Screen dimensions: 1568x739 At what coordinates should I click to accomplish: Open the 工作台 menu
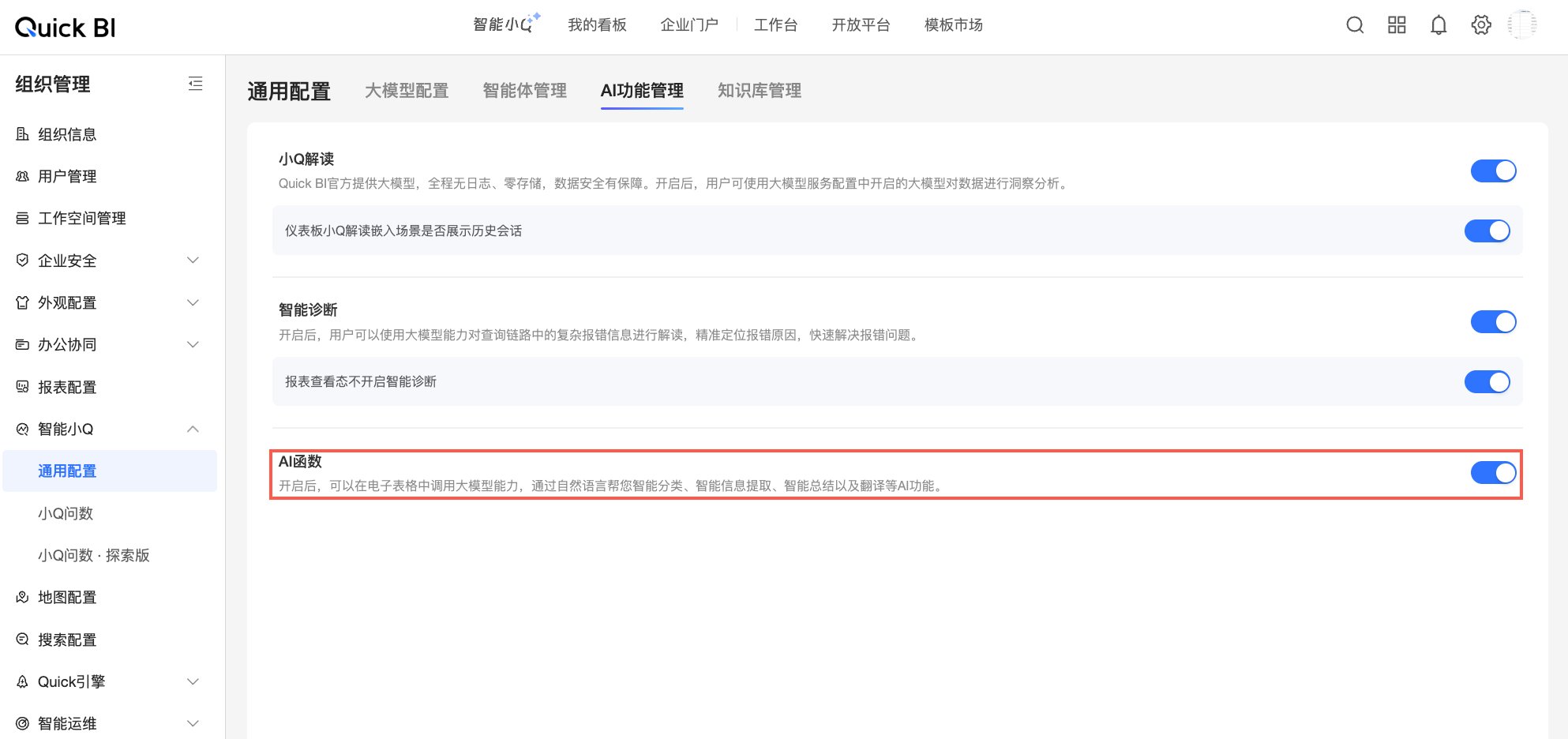[x=775, y=25]
